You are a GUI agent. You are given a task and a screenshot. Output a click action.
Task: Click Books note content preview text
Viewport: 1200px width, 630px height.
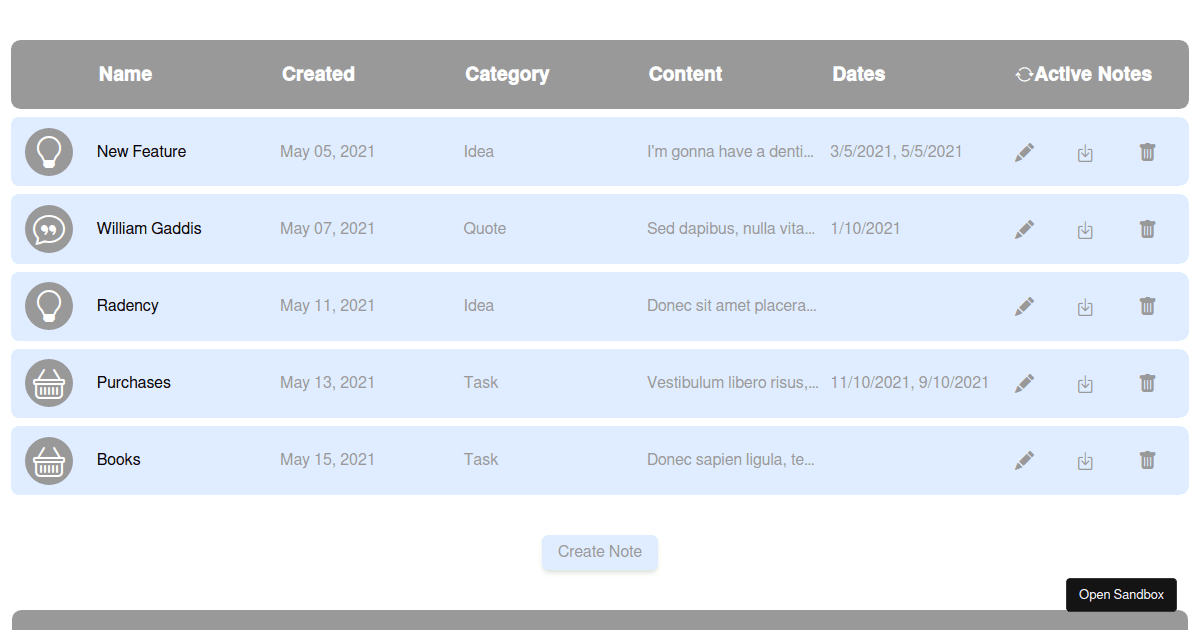(x=731, y=460)
